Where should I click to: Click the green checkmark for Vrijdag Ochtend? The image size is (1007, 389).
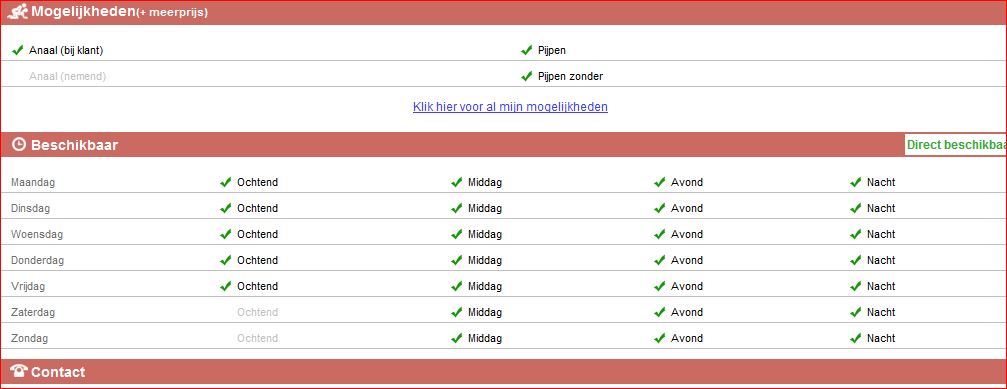[x=225, y=286]
